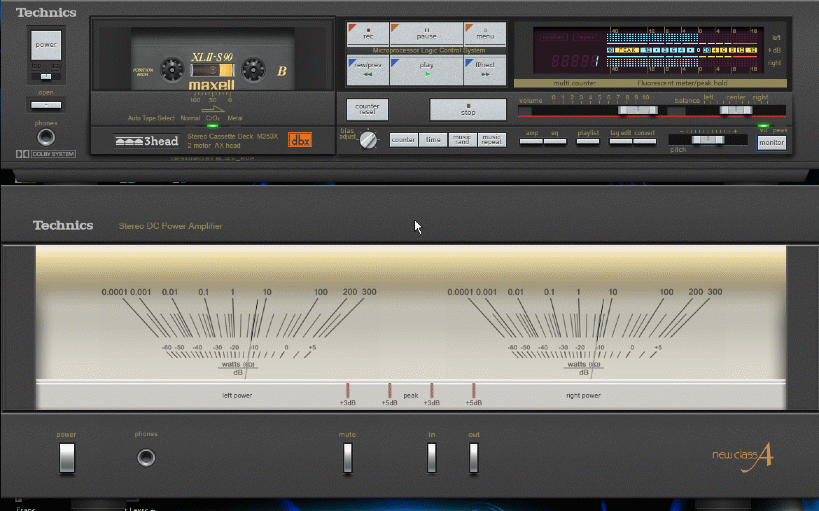Click the 'Stereo DC Power Amplifier' label
819x511 pixels.
coord(170,226)
